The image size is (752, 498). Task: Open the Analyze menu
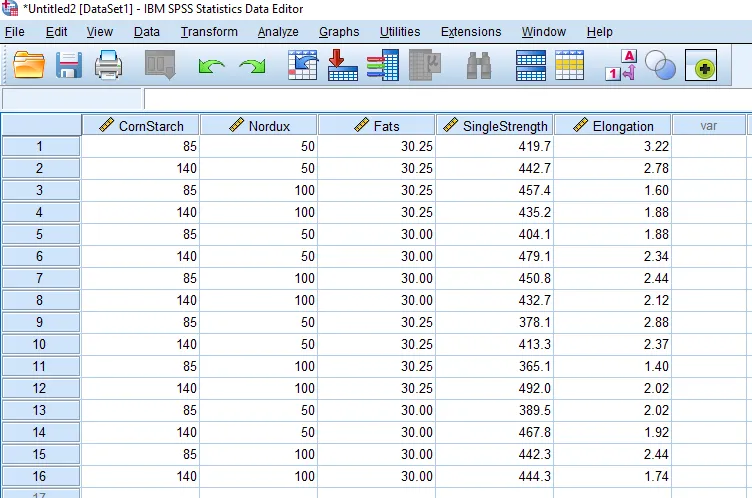[x=278, y=32]
